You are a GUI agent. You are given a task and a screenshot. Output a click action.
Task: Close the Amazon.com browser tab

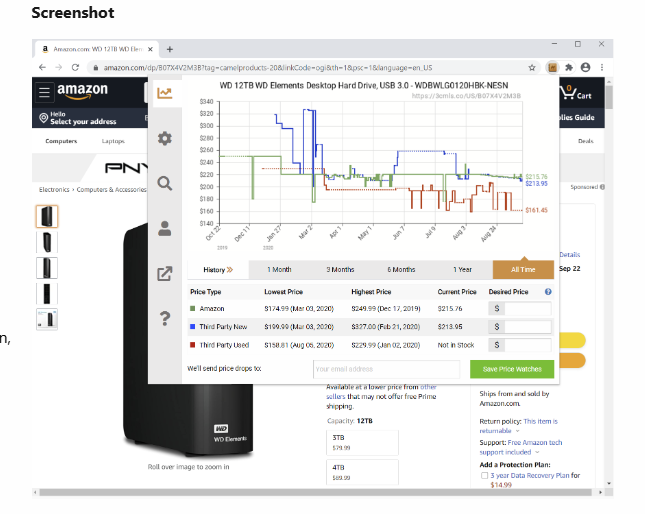click(151, 49)
